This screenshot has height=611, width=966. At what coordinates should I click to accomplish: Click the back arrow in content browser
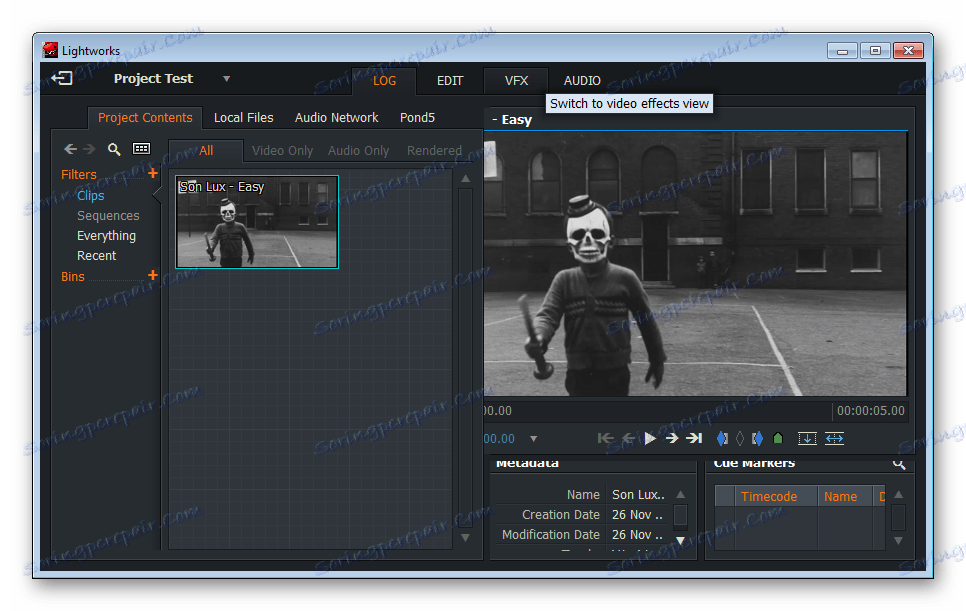point(70,149)
